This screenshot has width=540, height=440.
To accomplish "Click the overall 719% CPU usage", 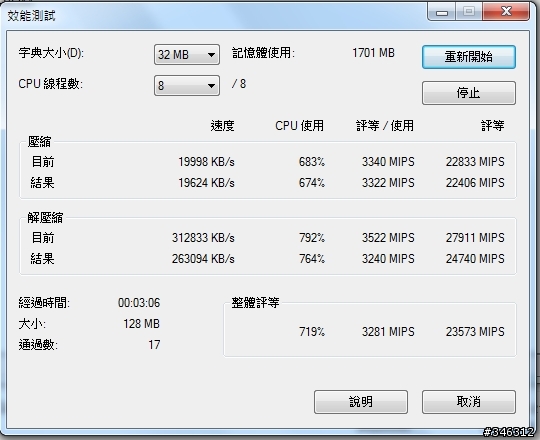I will click(x=312, y=332).
